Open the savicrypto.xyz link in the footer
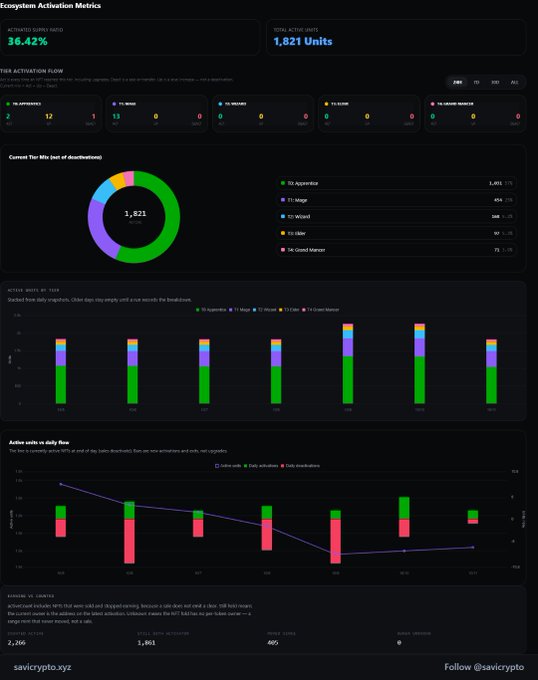The image size is (538, 680). click(x=42, y=667)
